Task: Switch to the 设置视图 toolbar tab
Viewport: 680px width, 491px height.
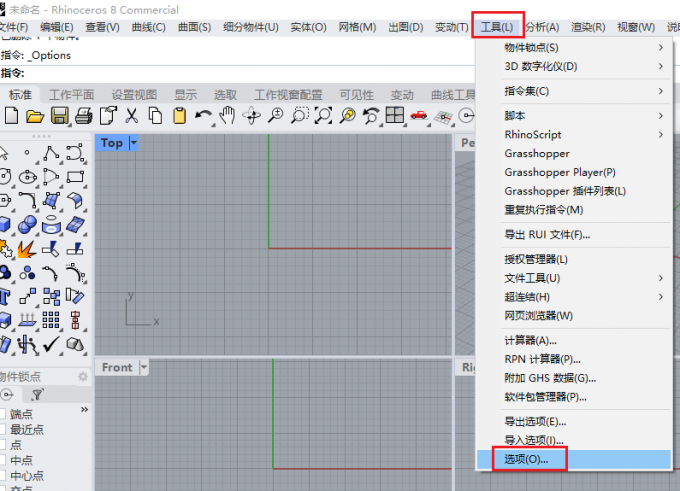Action: [x=134, y=95]
